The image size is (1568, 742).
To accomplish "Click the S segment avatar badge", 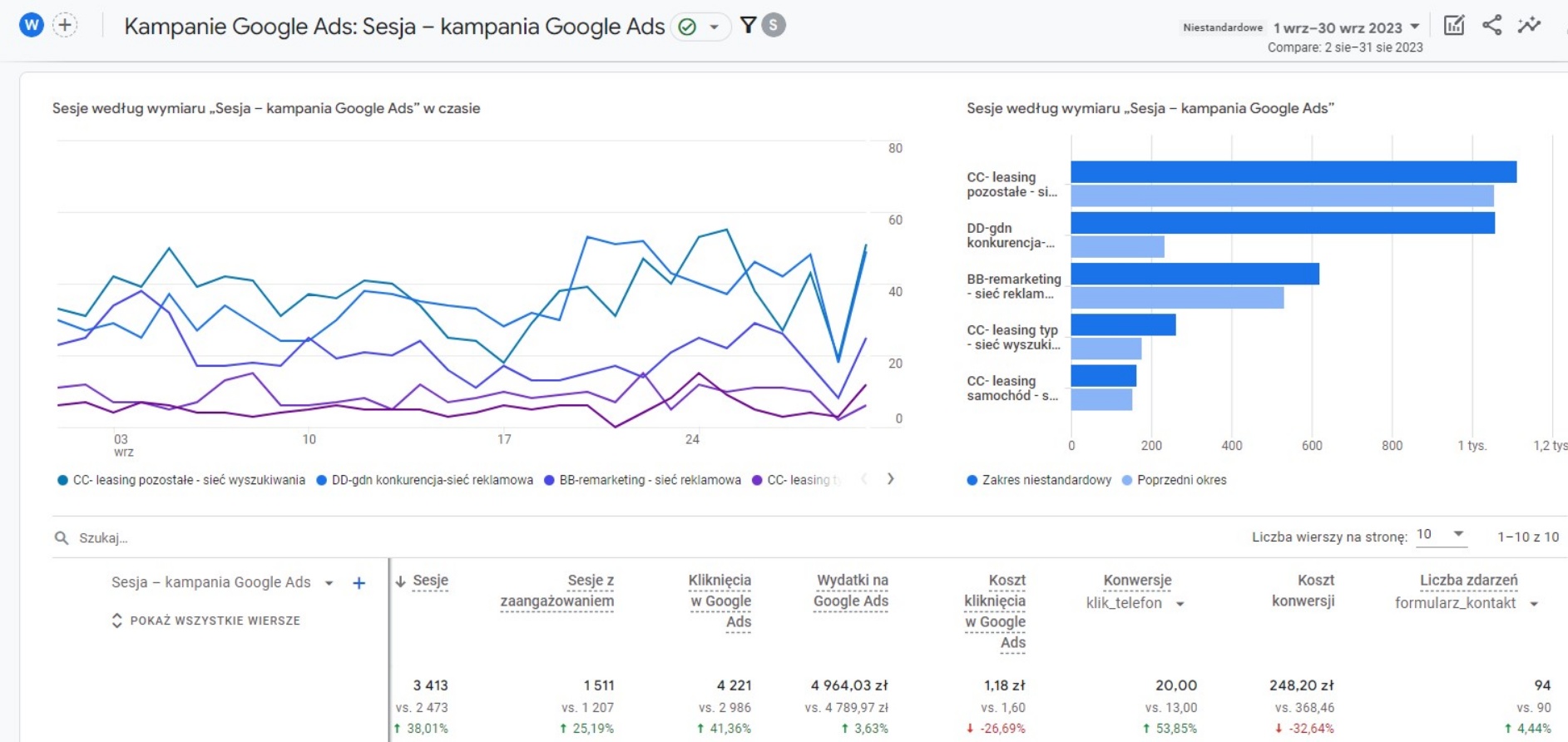I will [774, 25].
